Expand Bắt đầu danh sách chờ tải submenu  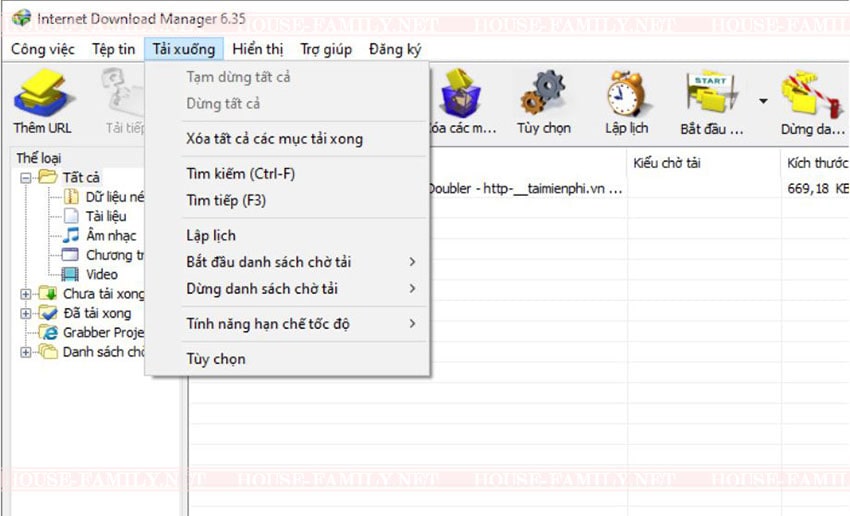413,262
